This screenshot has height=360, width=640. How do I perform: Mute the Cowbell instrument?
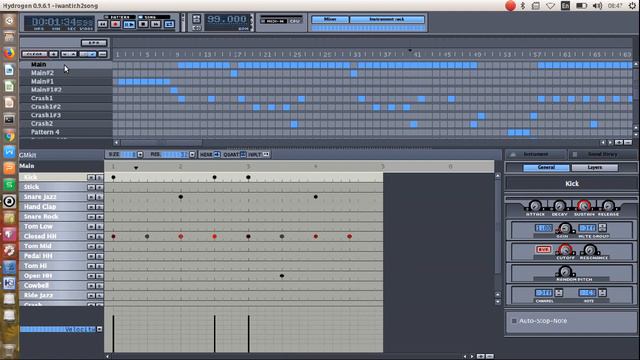[91, 286]
